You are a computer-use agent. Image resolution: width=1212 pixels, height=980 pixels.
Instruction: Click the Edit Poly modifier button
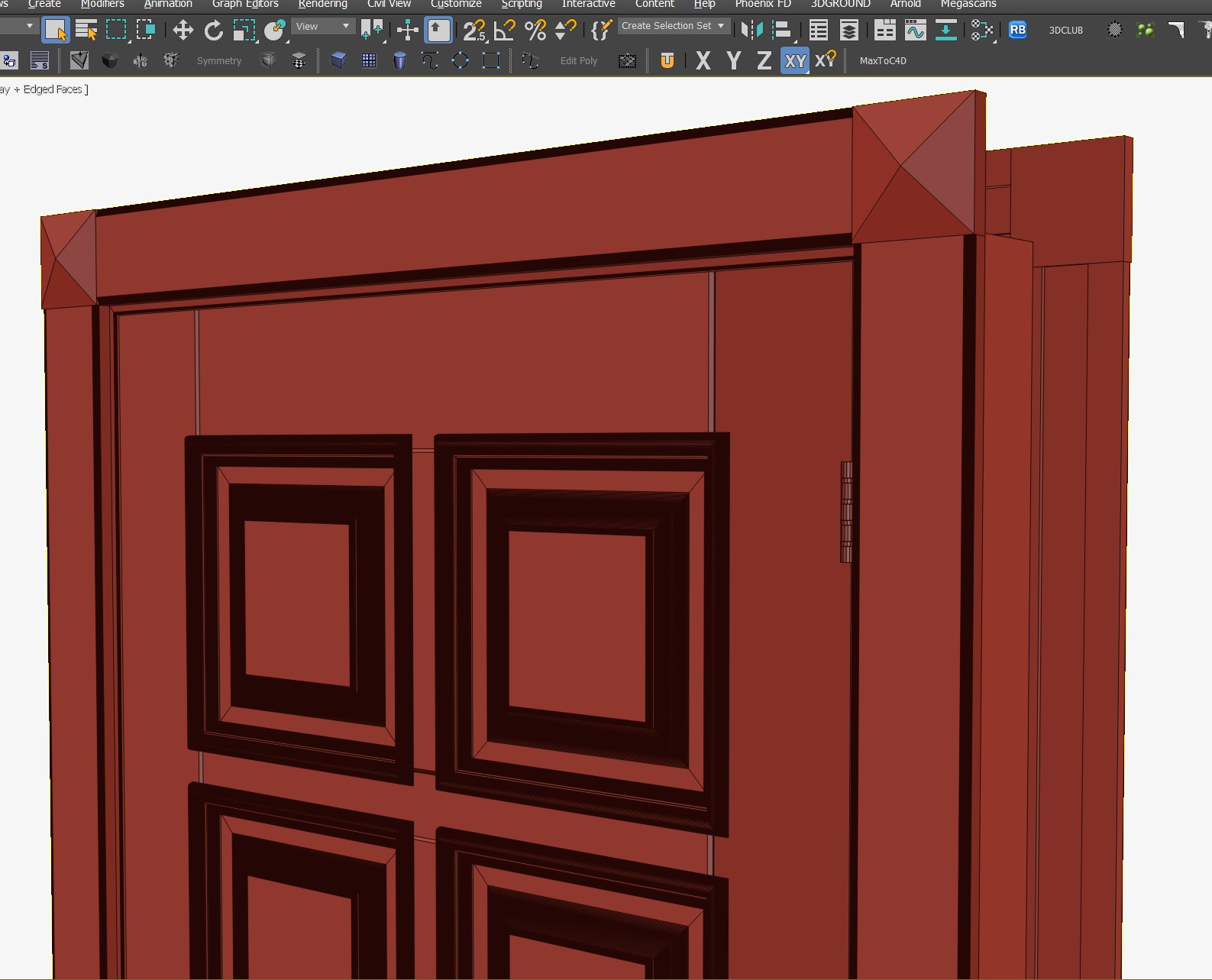(579, 61)
